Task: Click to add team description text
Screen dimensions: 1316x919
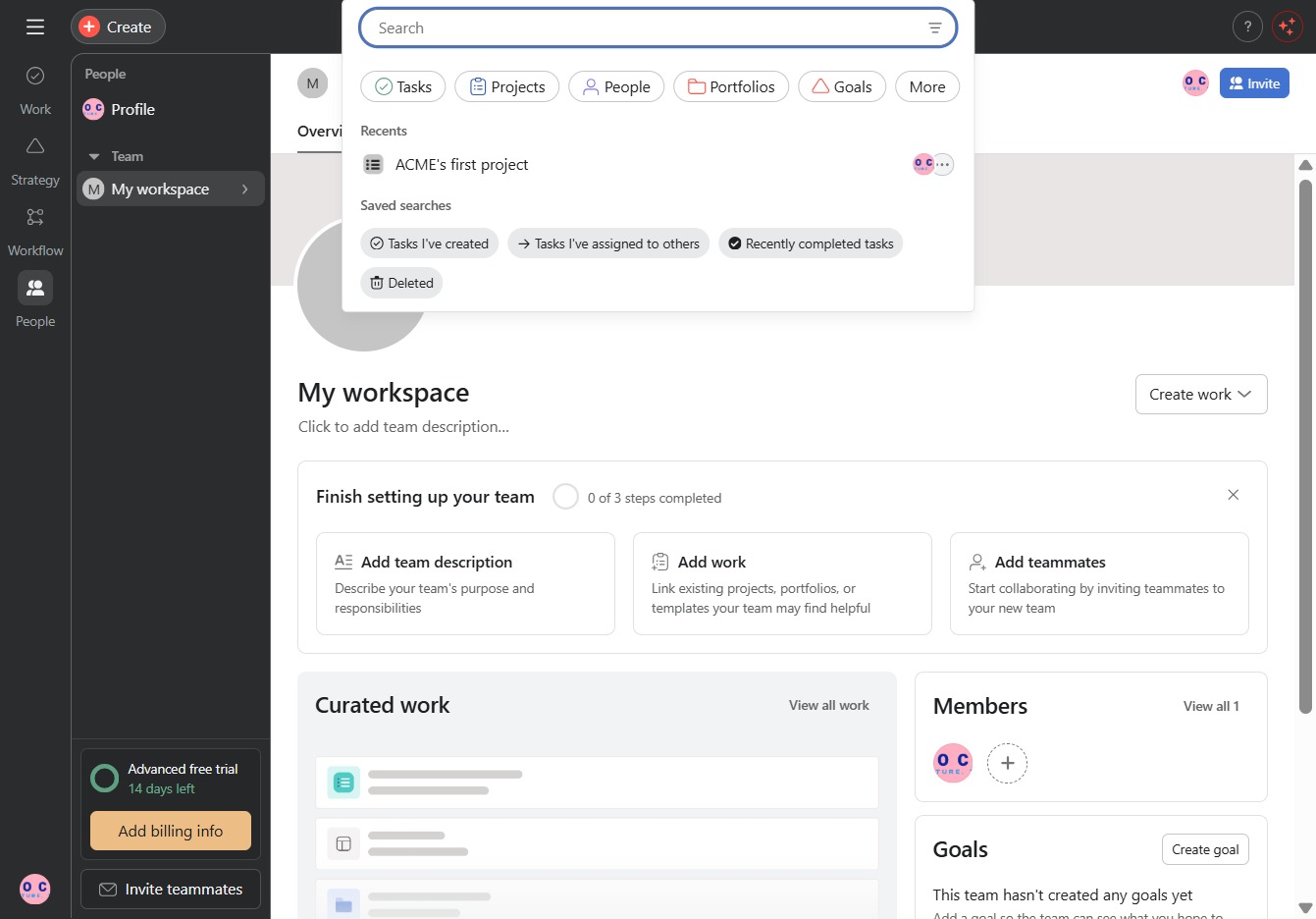Action: tap(403, 426)
